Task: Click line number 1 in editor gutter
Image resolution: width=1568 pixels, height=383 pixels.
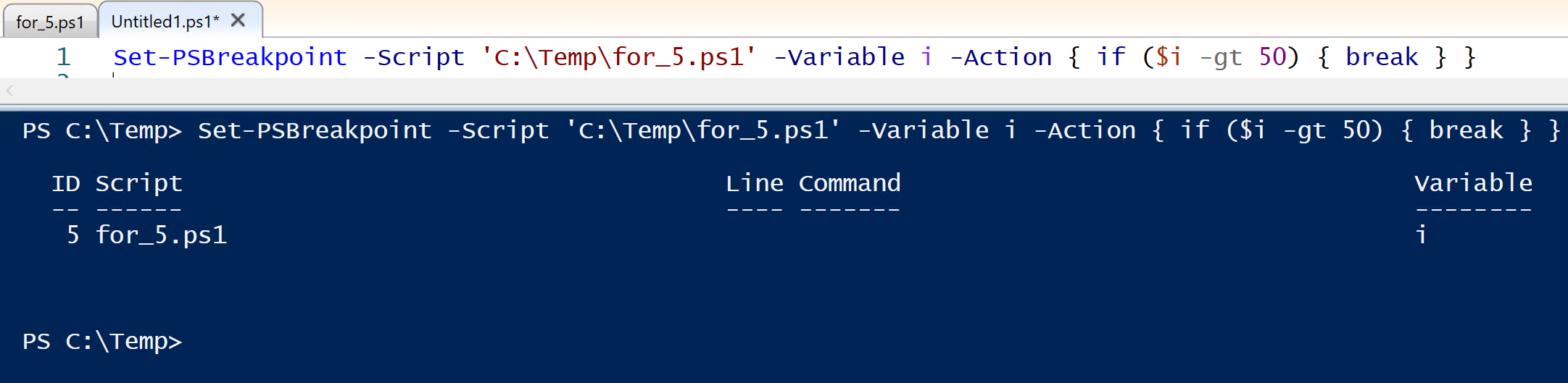Action: (x=63, y=56)
